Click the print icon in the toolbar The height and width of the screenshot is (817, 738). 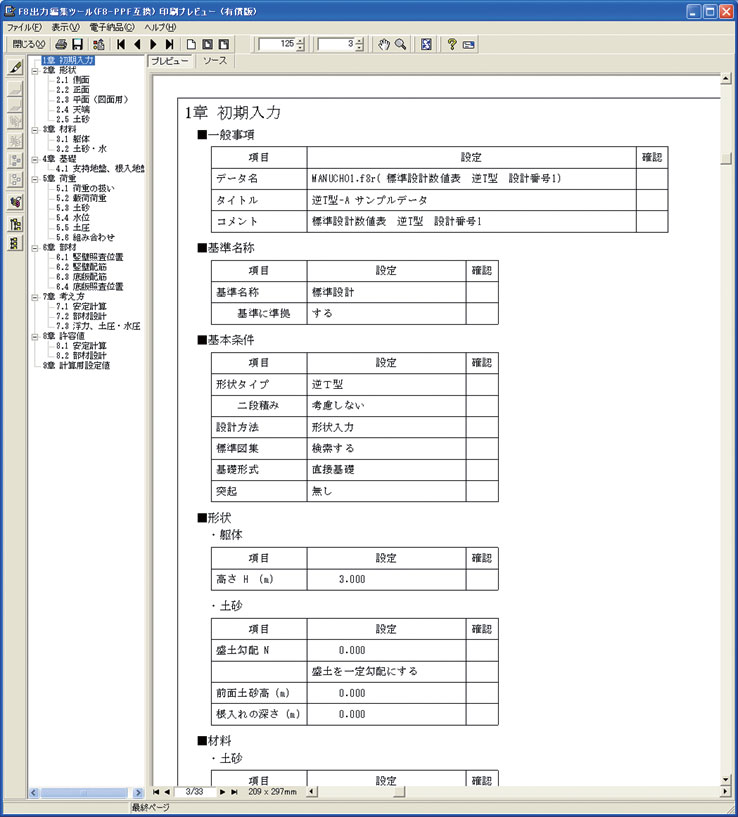click(61, 44)
